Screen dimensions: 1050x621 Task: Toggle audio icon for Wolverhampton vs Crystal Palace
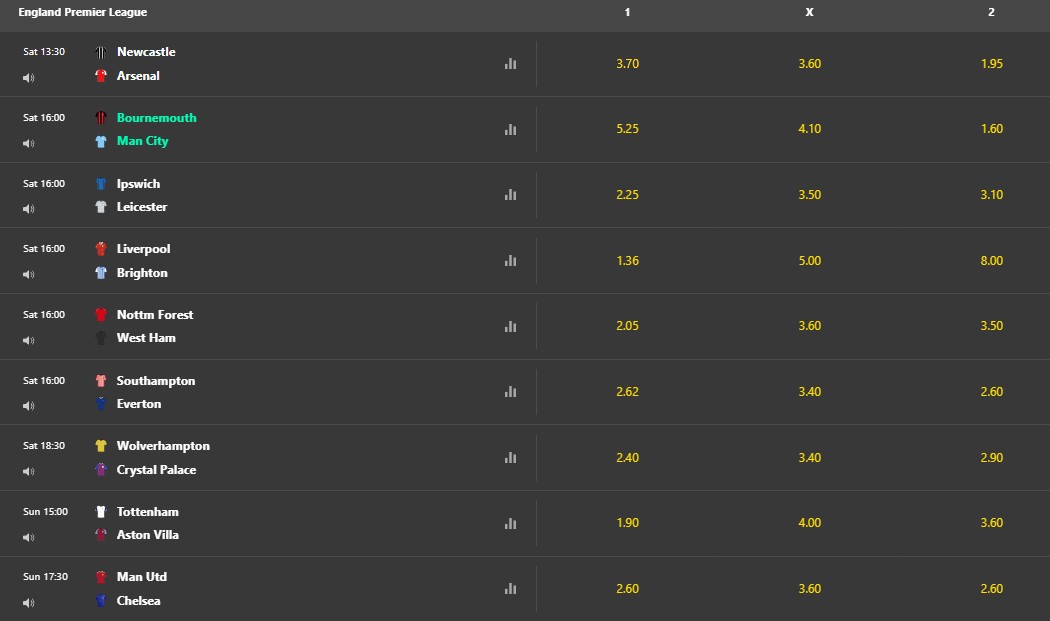click(x=28, y=472)
